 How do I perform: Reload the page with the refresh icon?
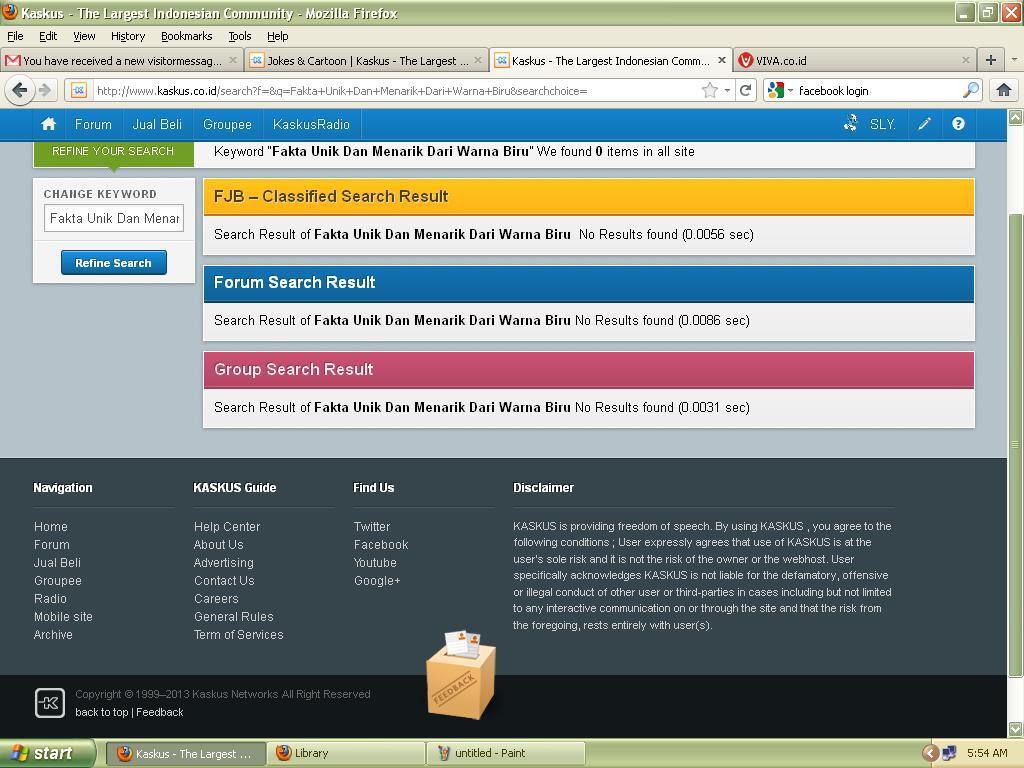pyautogui.click(x=745, y=90)
